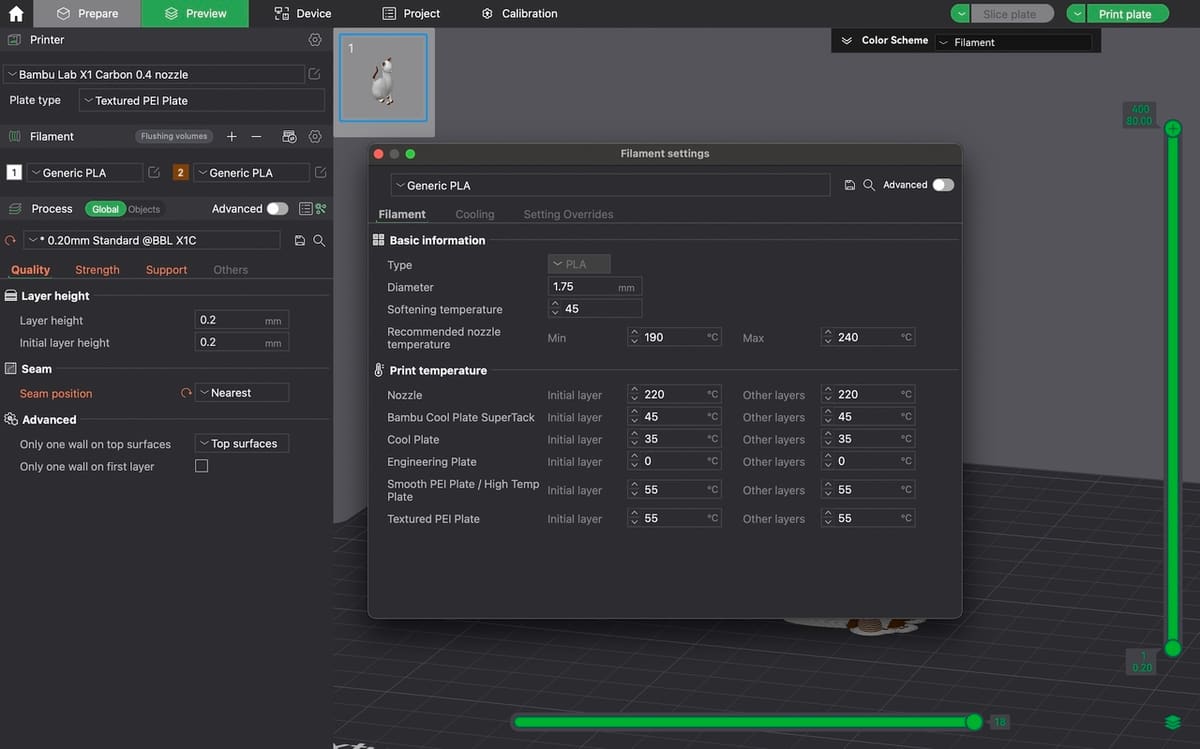Open filament section settings gear

(x=315, y=136)
